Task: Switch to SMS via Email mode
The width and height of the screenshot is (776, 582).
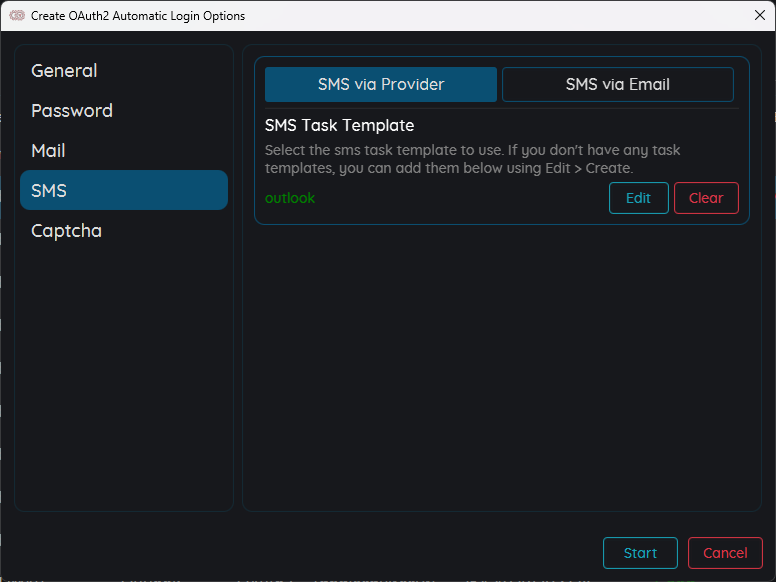Action: (x=617, y=85)
